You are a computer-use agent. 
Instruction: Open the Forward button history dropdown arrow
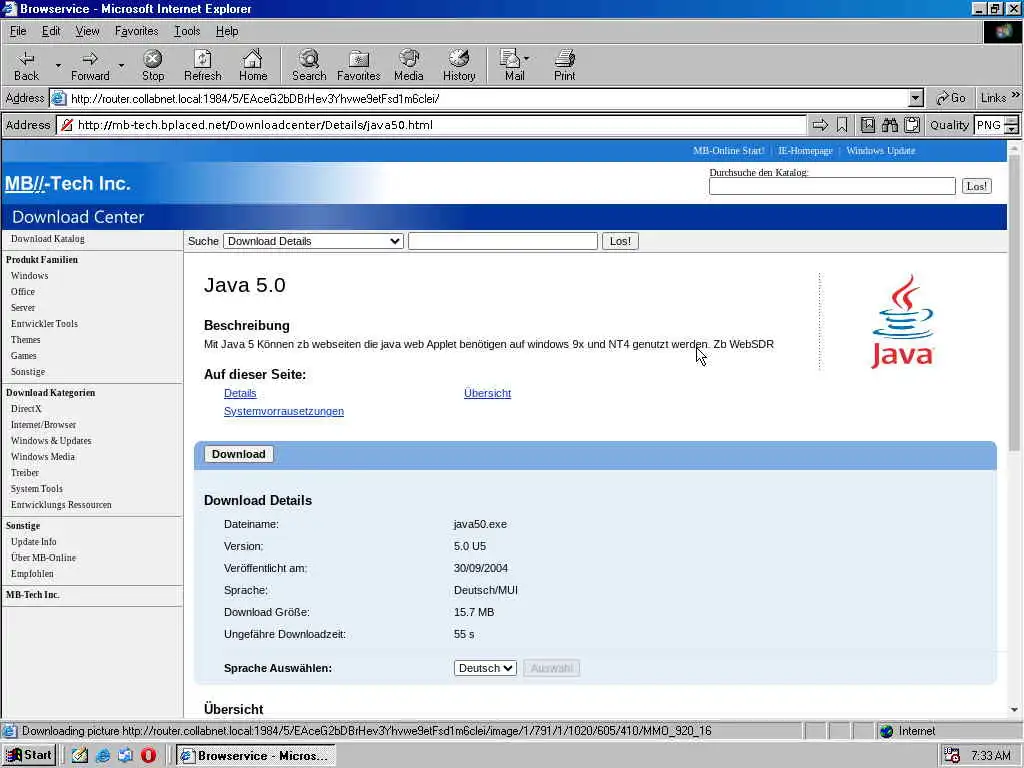coord(121,65)
